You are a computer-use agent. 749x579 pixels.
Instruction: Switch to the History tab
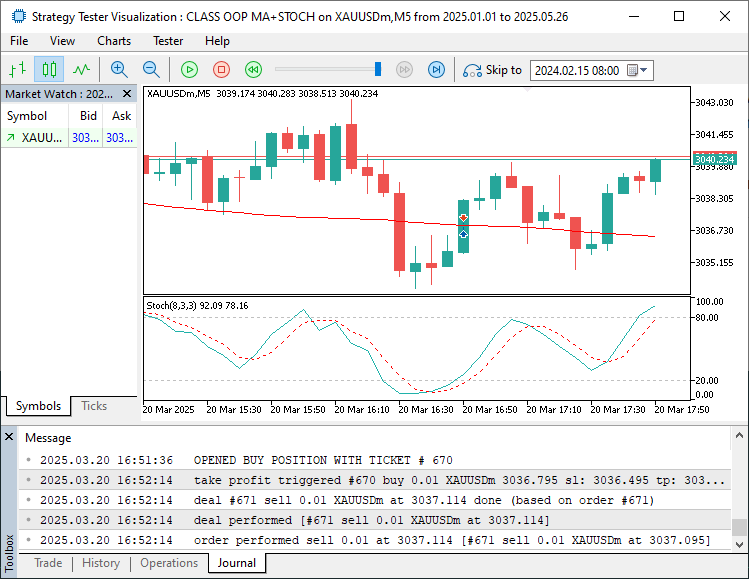pyautogui.click(x=101, y=563)
